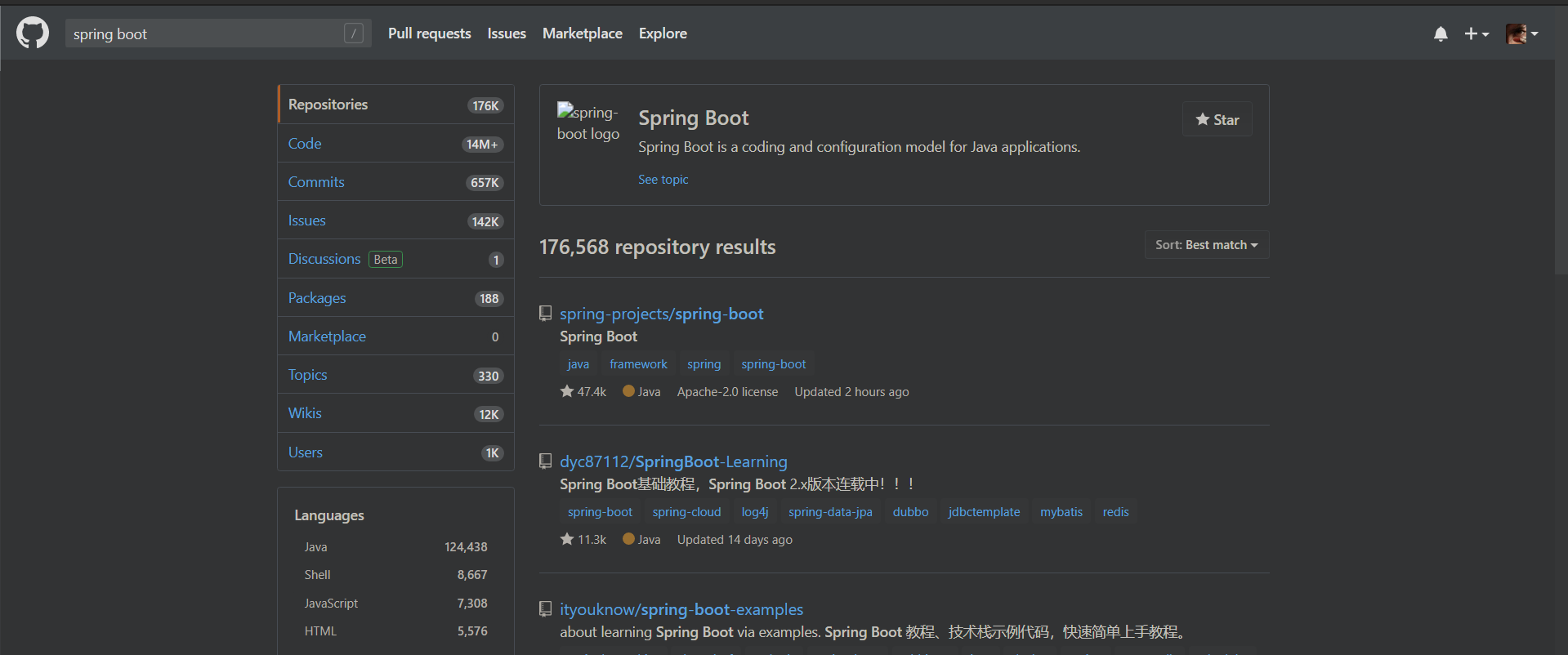Image resolution: width=1568 pixels, height=655 pixels.
Task: Open the user avatar menu
Action: 1522,33
